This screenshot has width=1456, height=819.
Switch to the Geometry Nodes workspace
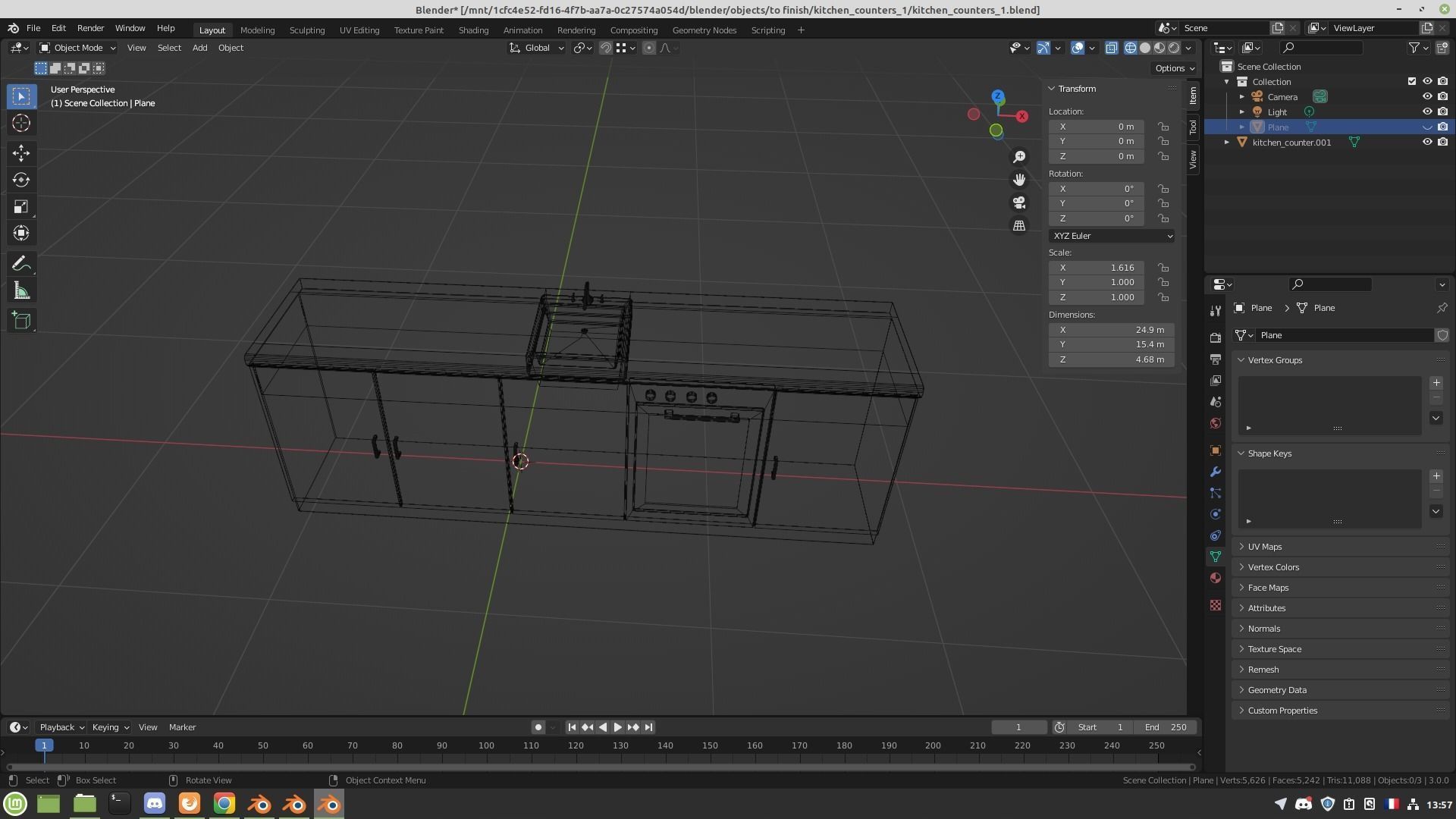click(x=704, y=30)
